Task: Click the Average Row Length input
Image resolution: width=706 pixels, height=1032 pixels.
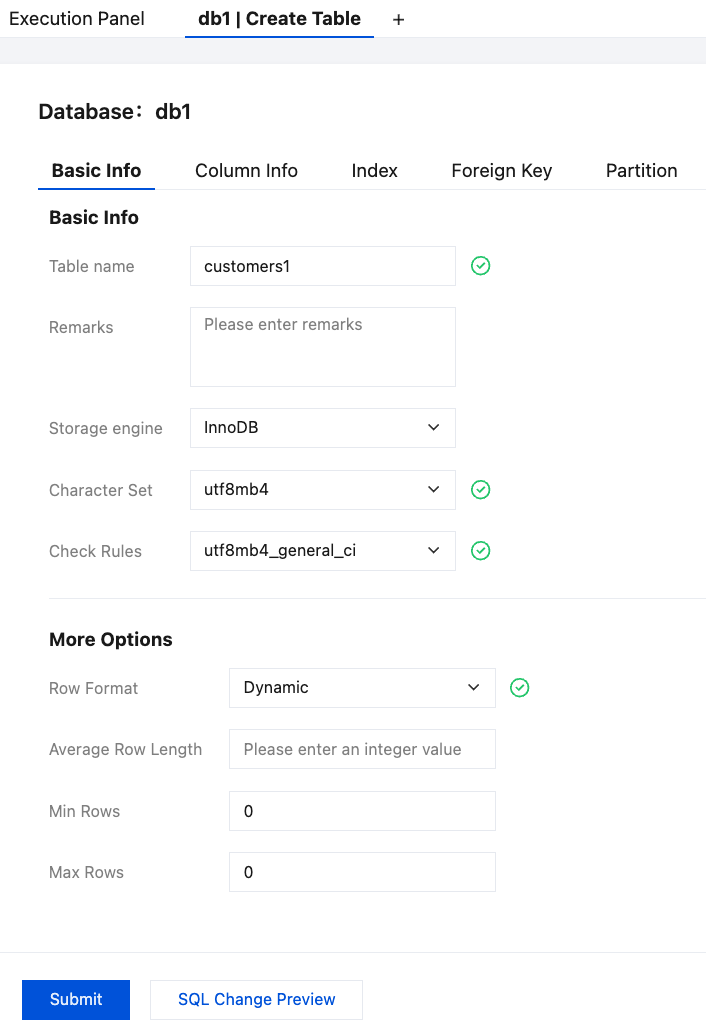Action: [362, 749]
